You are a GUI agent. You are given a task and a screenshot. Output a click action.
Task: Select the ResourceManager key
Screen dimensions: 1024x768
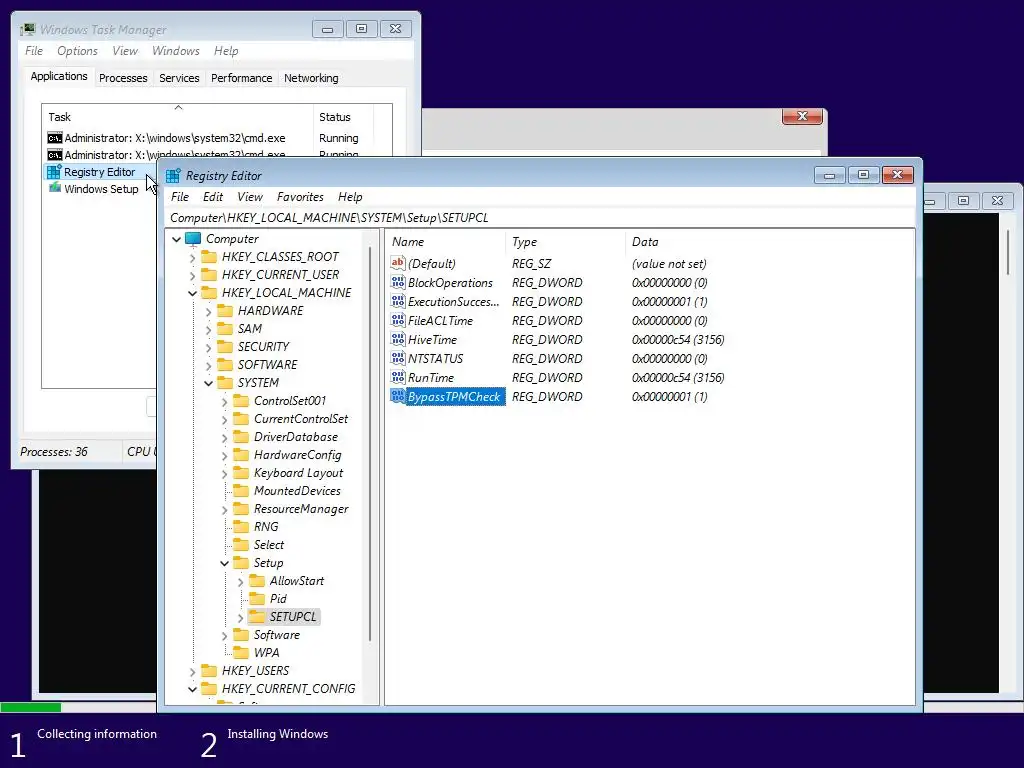[x=301, y=509]
